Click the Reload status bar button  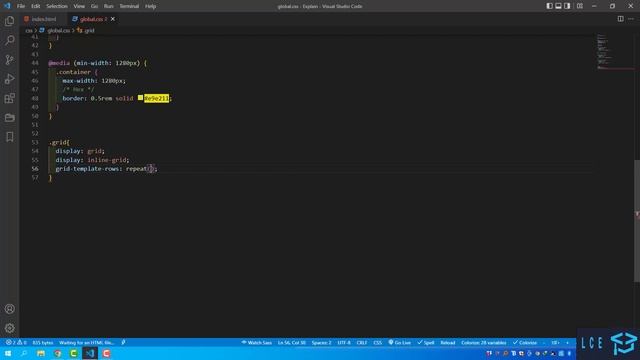448,342
